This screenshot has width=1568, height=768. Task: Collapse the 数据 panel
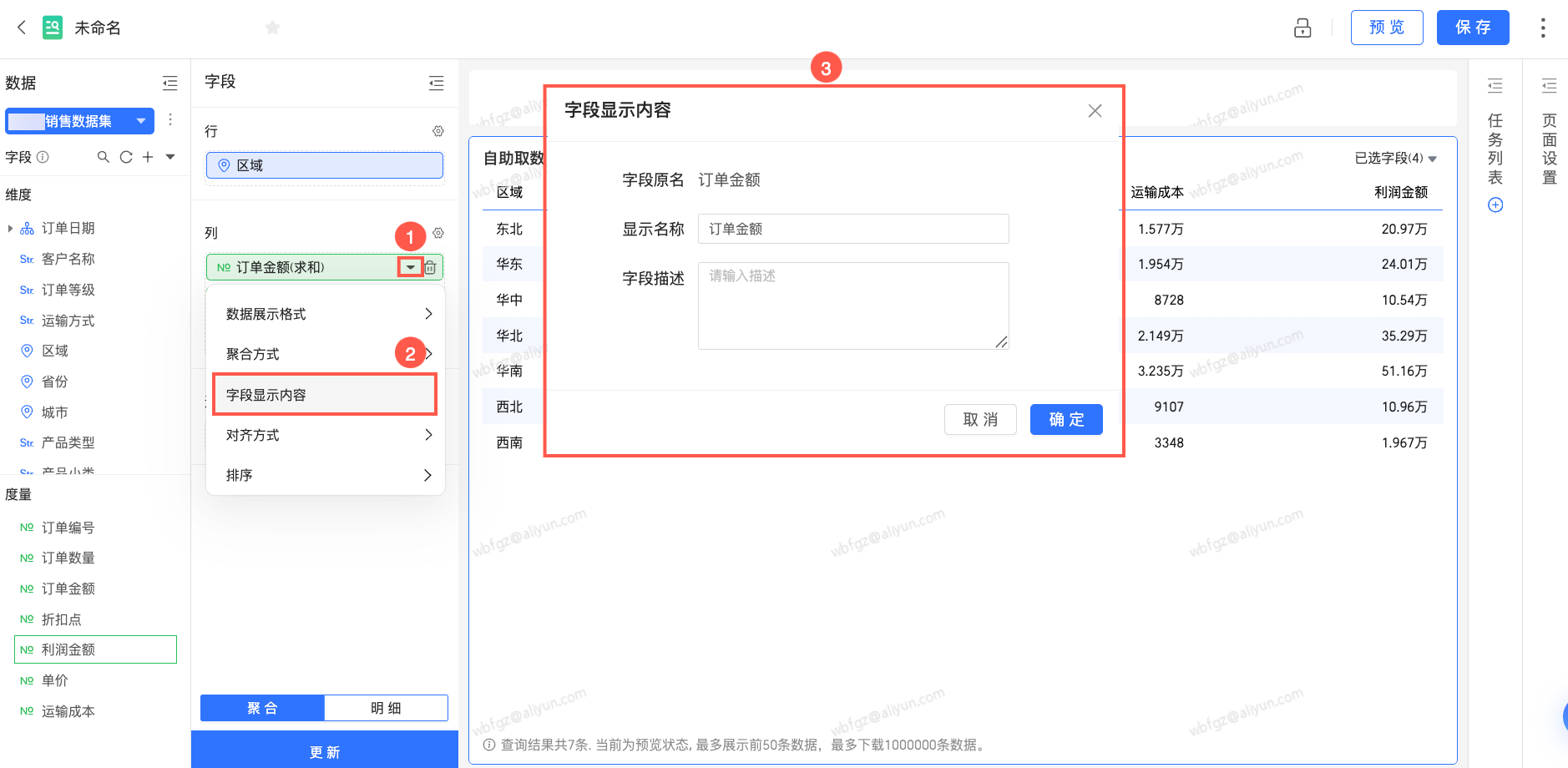pyautogui.click(x=170, y=83)
